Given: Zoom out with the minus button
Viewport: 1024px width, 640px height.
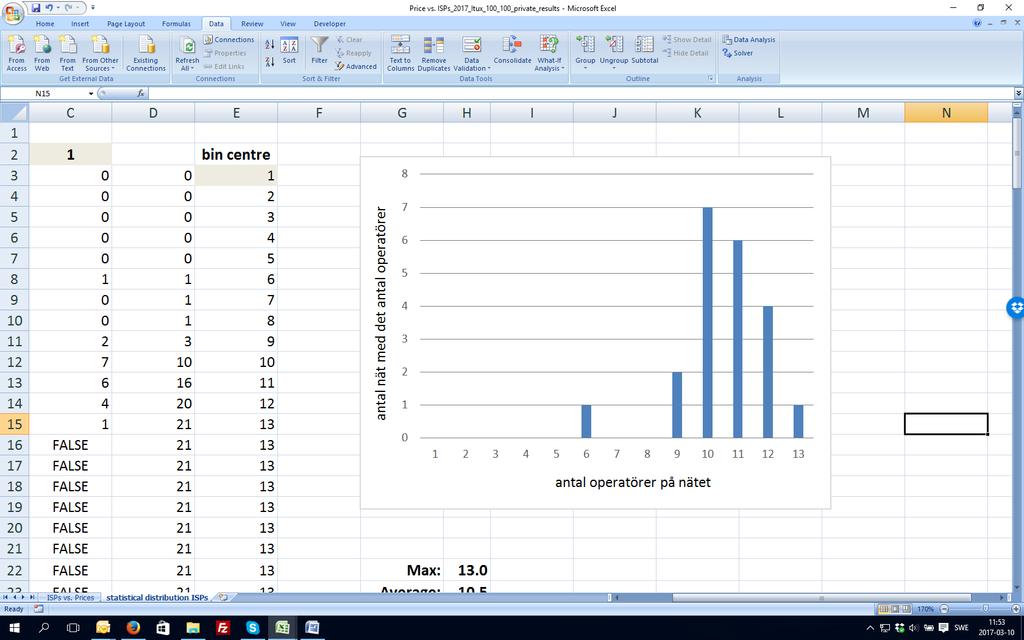Looking at the screenshot, I should [x=943, y=609].
